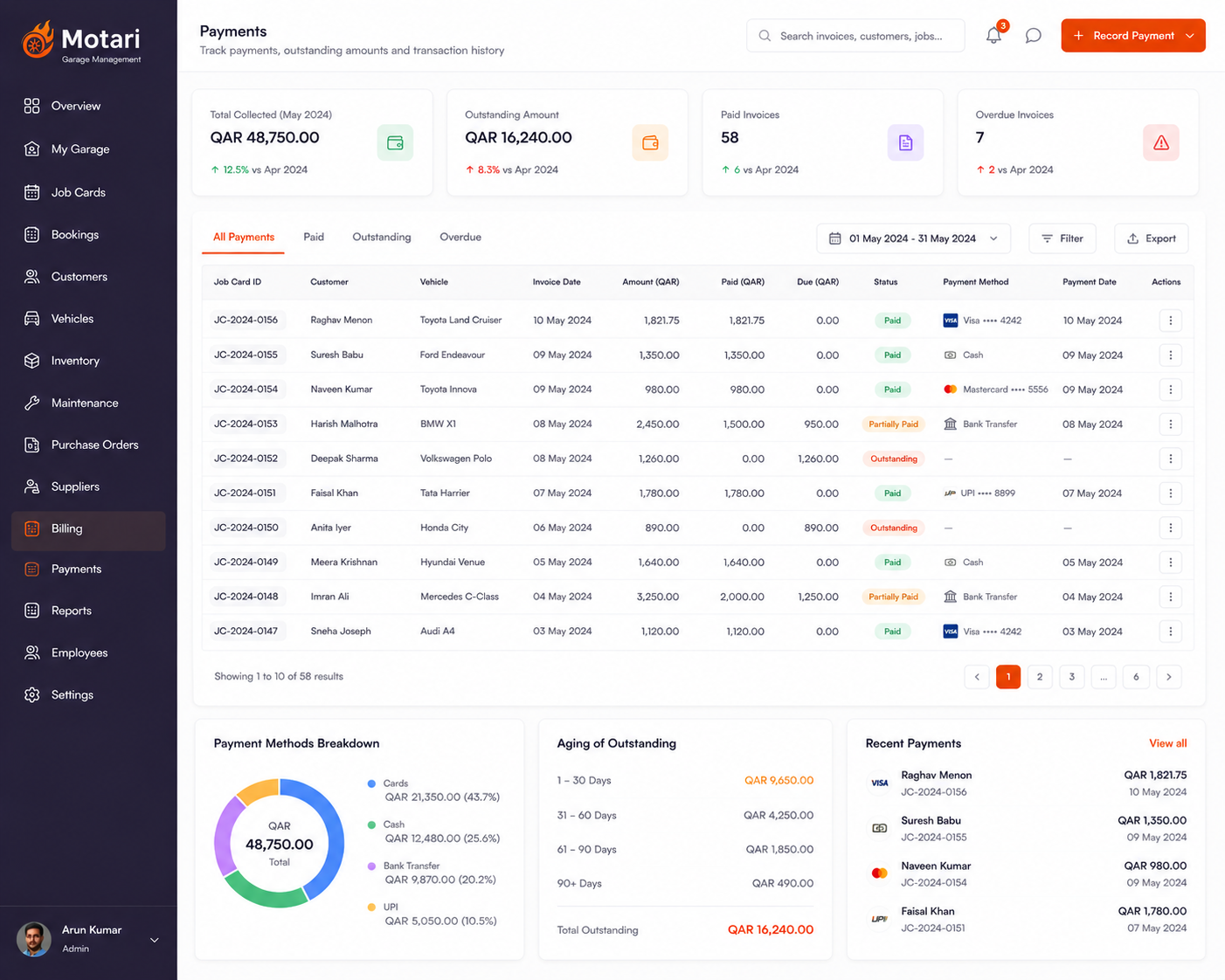Open actions menu for JC-2024-0148
The height and width of the screenshot is (980, 1225).
click(1171, 597)
